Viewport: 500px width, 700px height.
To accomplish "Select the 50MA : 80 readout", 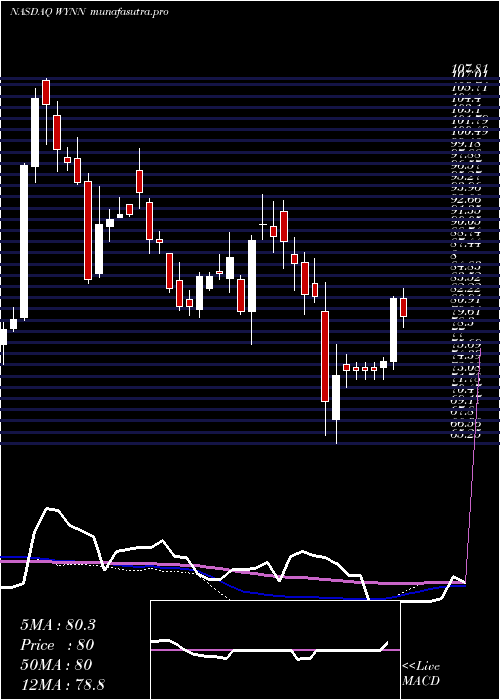I will (x=56, y=665).
